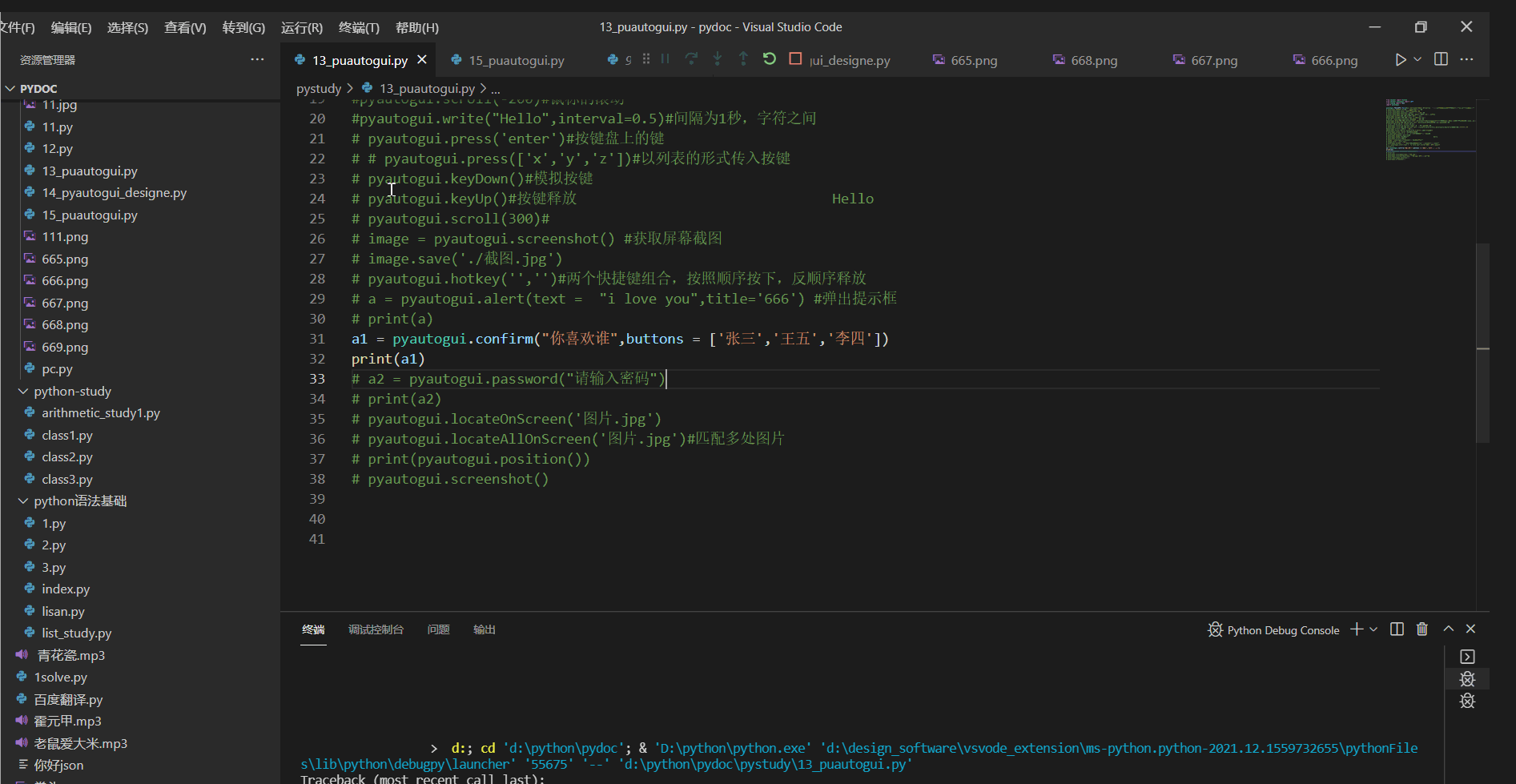Open 百度翻译.py in the explorer
The image size is (1516, 784).
click(x=68, y=700)
